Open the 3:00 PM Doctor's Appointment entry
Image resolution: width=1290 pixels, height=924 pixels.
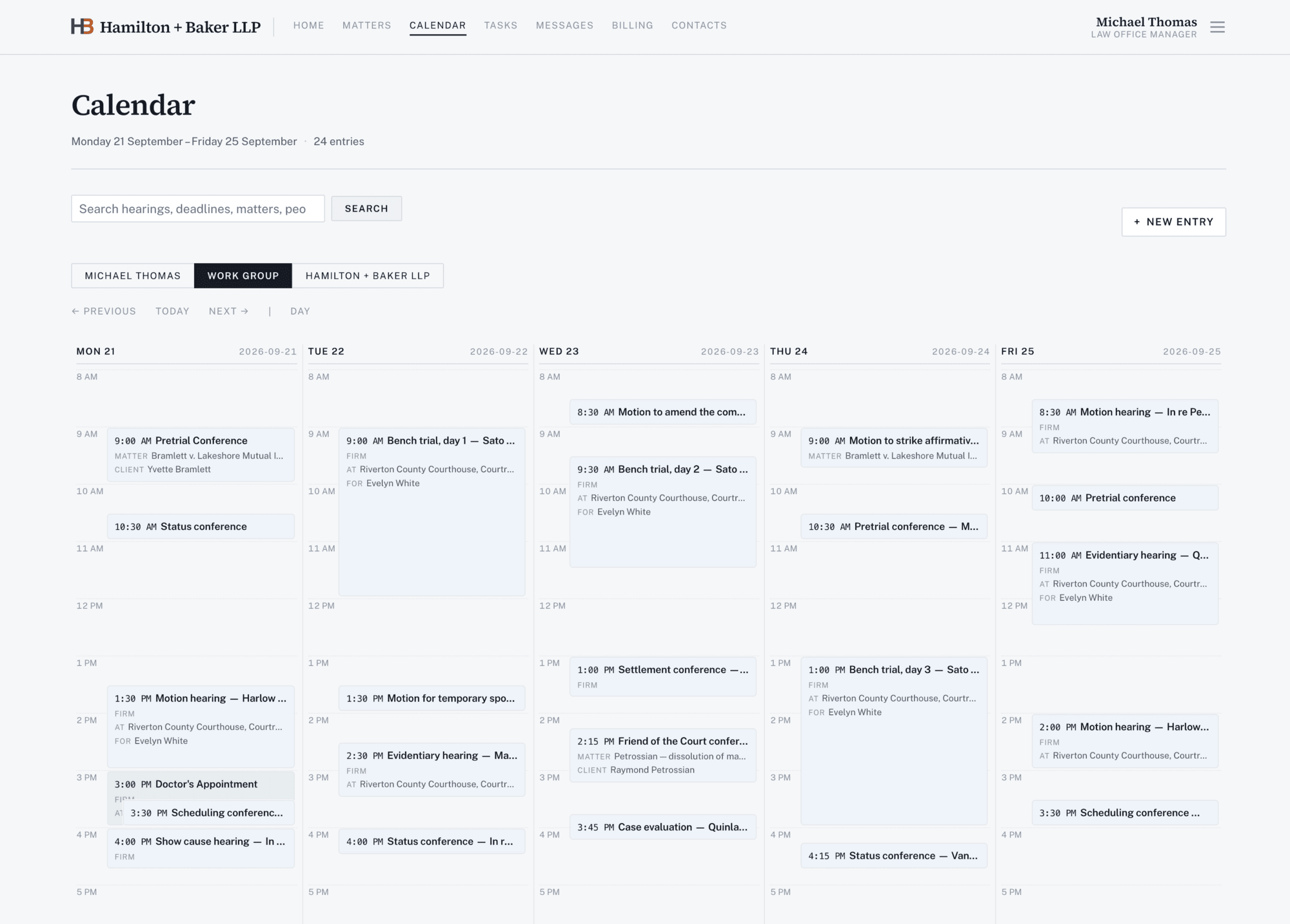click(201, 784)
